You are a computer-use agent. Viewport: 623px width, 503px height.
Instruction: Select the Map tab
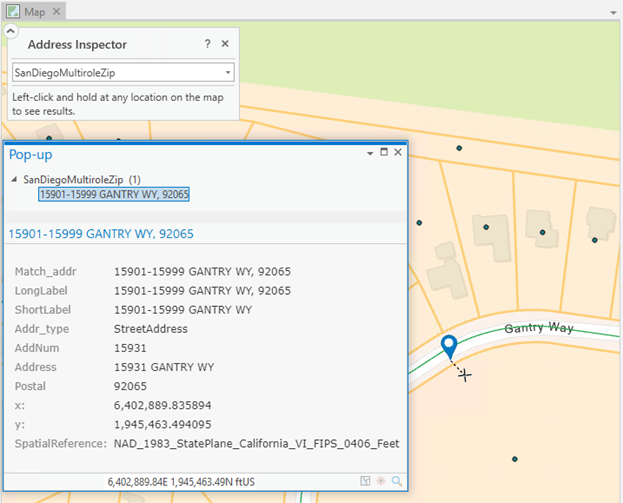tap(35, 11)
